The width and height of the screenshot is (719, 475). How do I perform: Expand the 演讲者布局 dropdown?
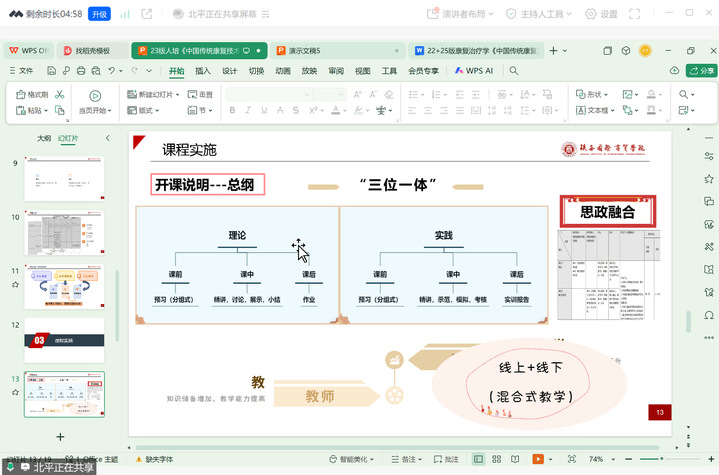pos(471,14)
